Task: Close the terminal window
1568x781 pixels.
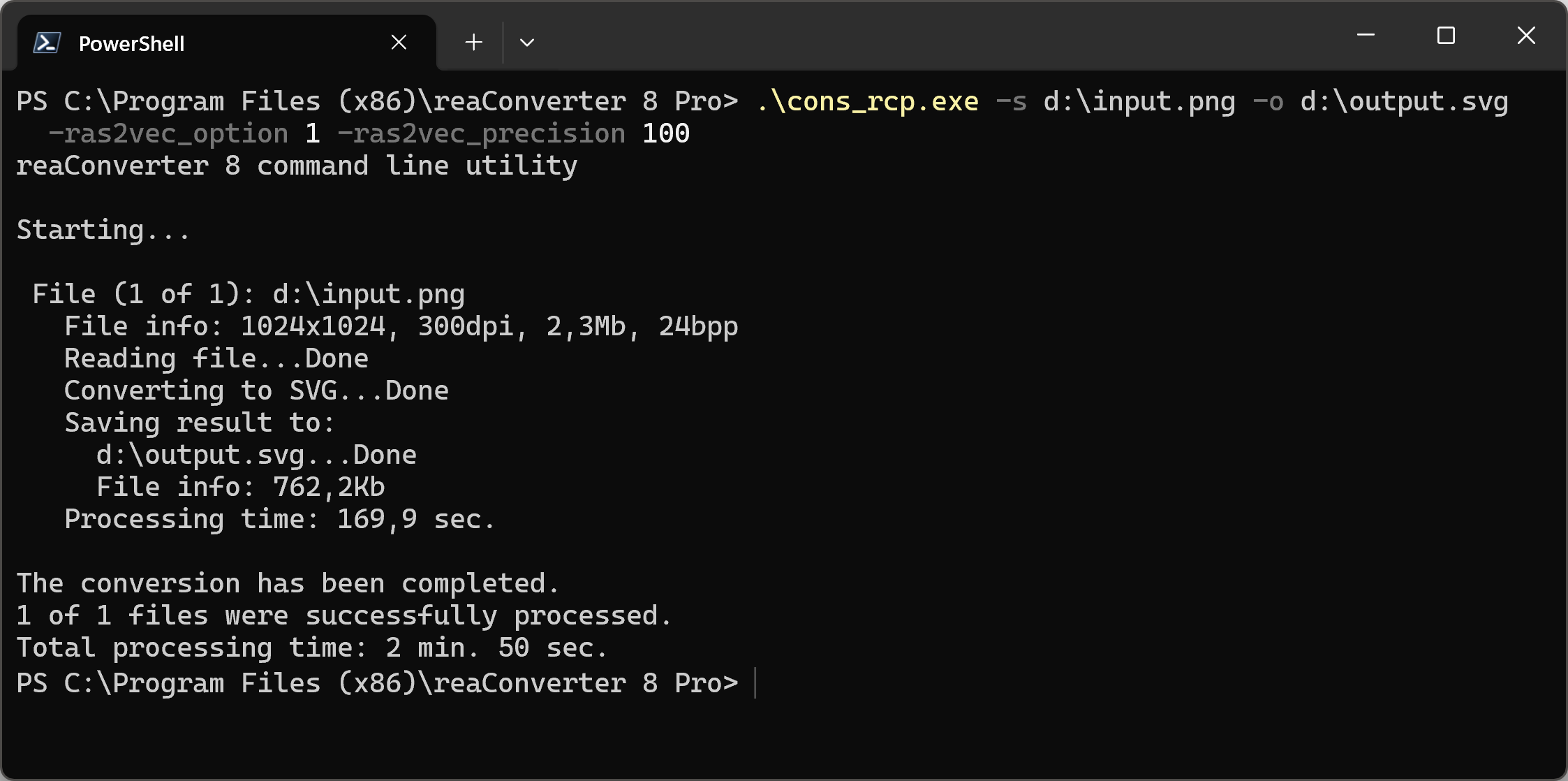Action: click(1526, 35)
